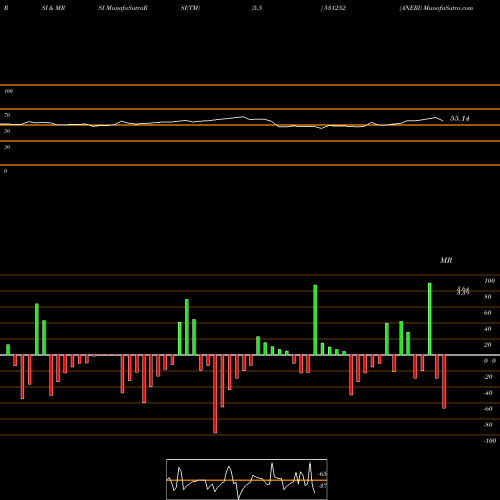
Task: Click the -100 label on MR axis
Action: coord(490,441)
